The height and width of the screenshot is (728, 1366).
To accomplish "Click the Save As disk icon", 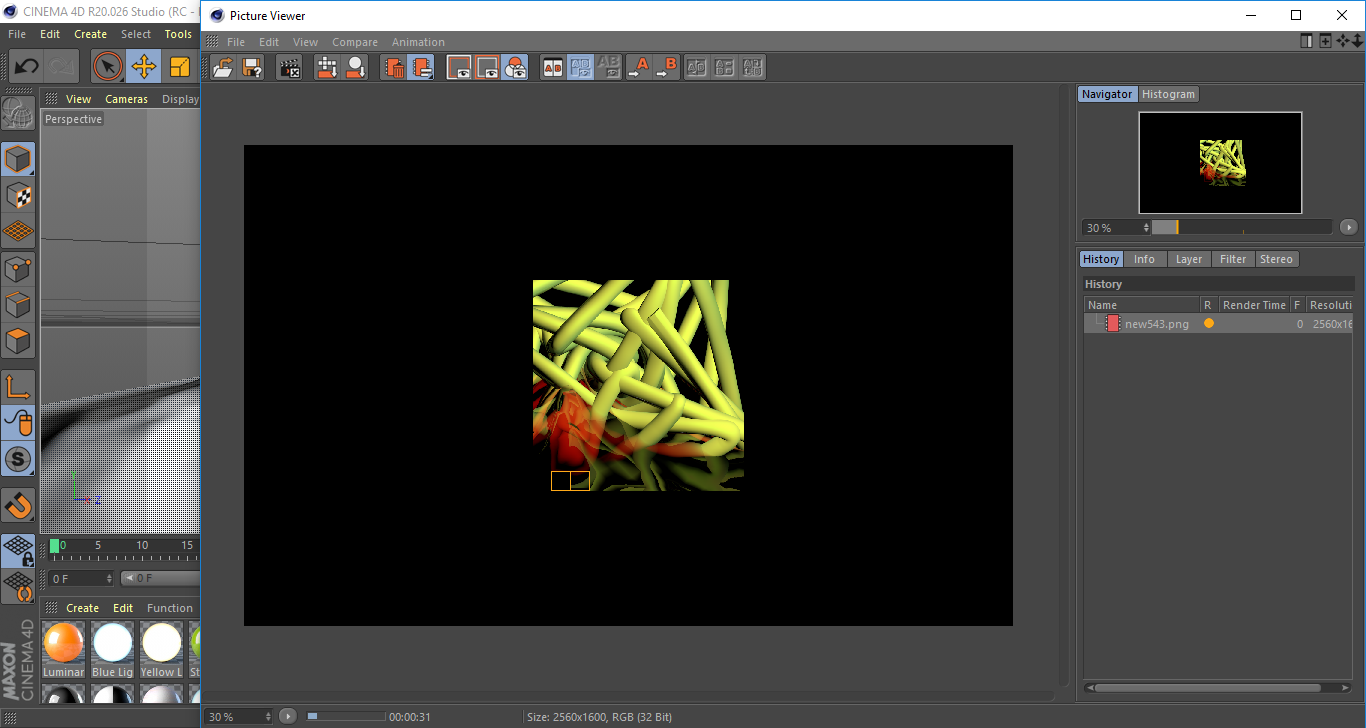I will tap(252, 67).
